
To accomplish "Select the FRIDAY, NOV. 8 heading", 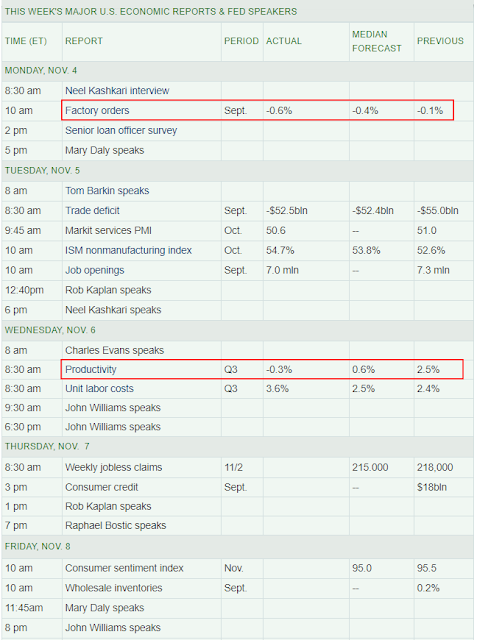I will point(38,547).
